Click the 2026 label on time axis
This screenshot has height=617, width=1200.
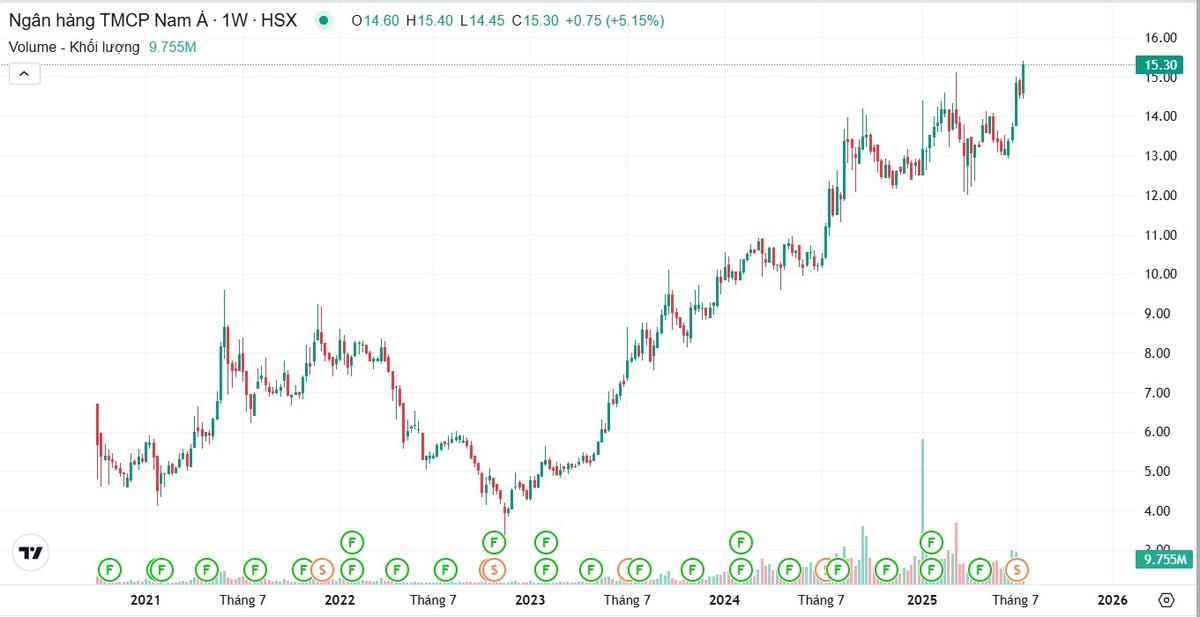tap(1111, 600)
